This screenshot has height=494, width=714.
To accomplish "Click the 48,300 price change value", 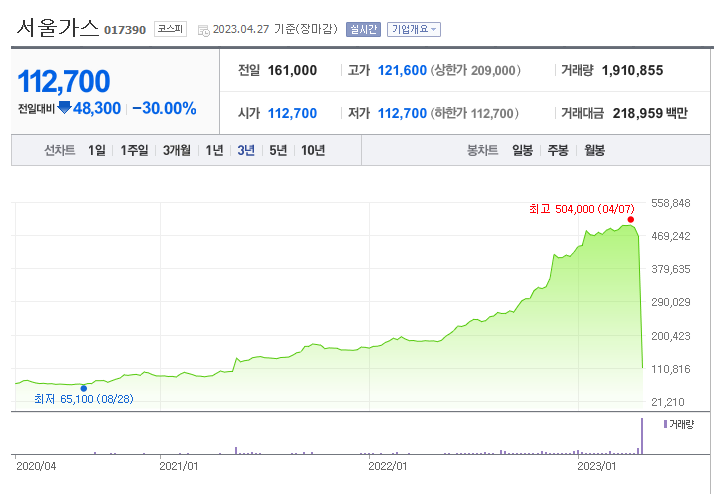I will tap(97, 108).
